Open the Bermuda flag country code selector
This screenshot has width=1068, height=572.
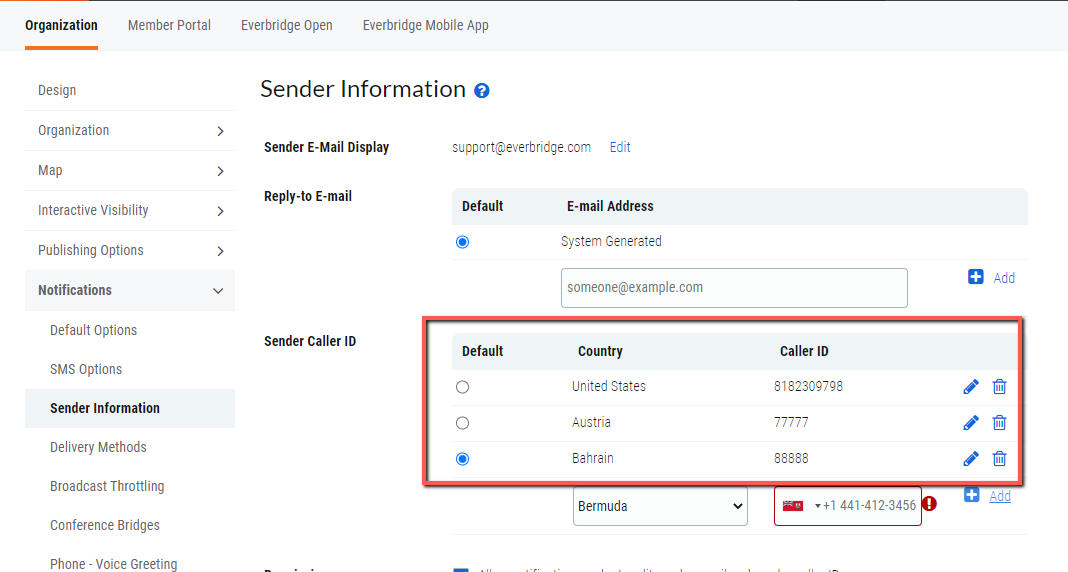point(800,506)
